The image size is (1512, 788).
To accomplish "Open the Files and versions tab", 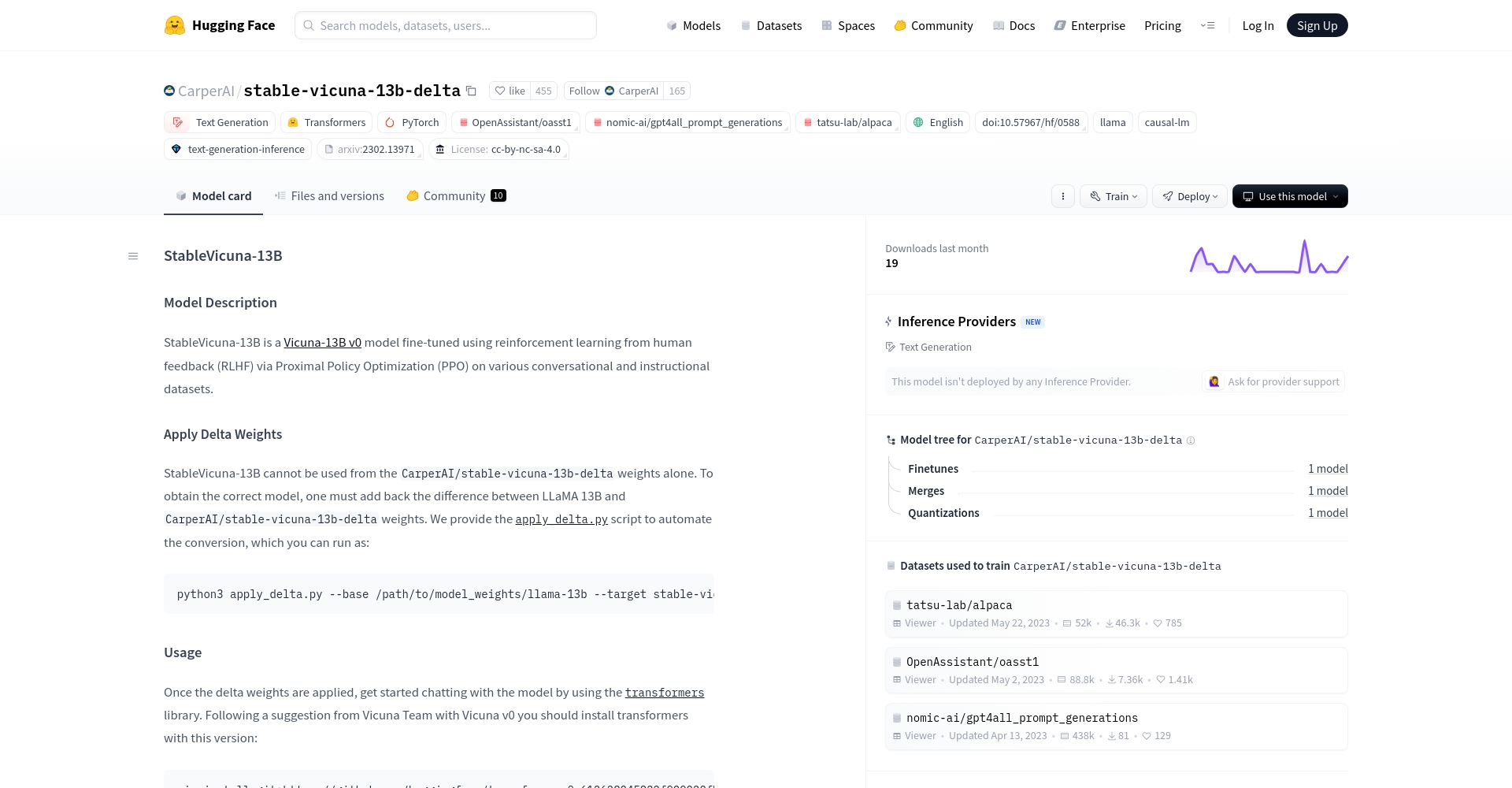I will tap(329, 196).
